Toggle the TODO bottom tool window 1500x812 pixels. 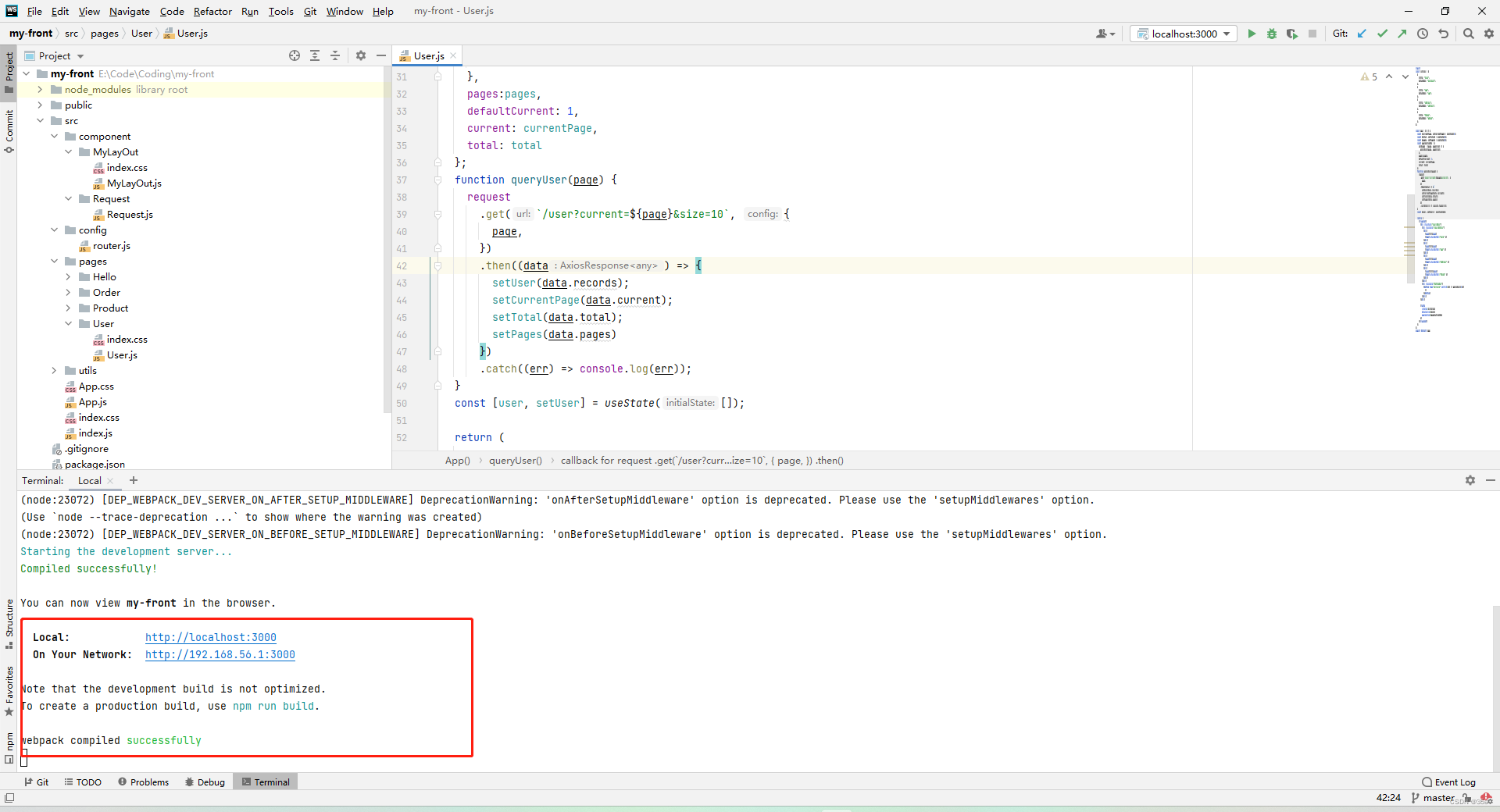pyautogui.click(x=83, y=782)
